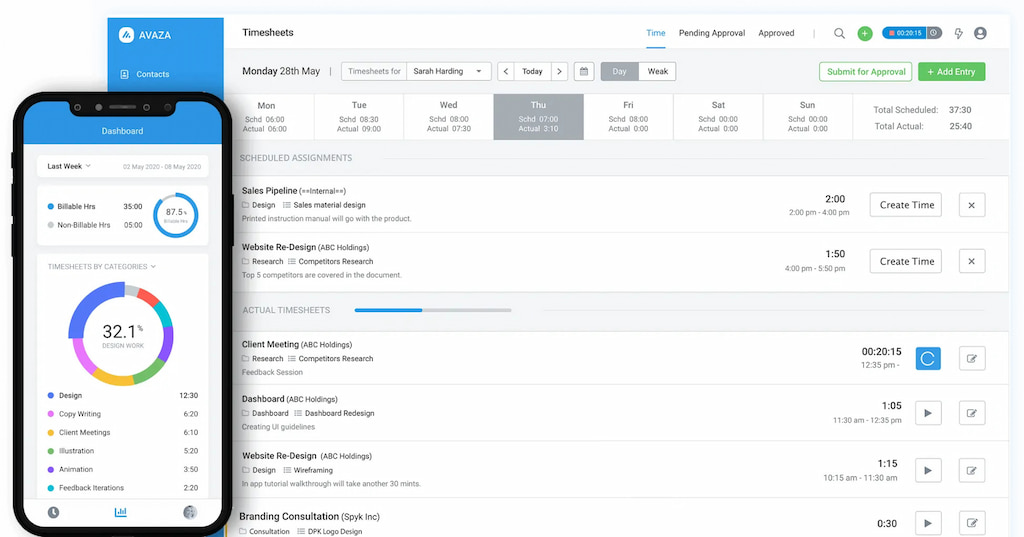Click the Add Entry button

pos(952,72)
